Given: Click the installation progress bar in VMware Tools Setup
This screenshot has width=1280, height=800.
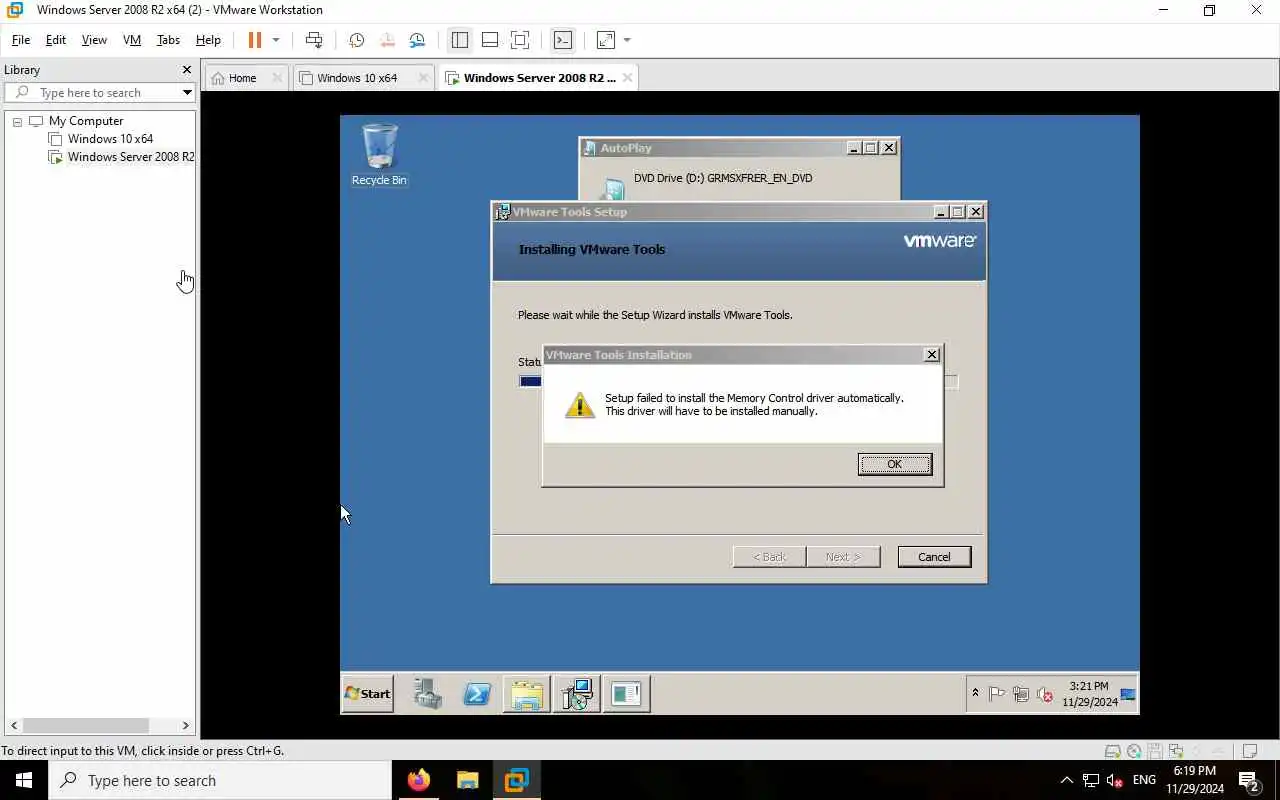Looking at the screenshot, I should 738,381.
